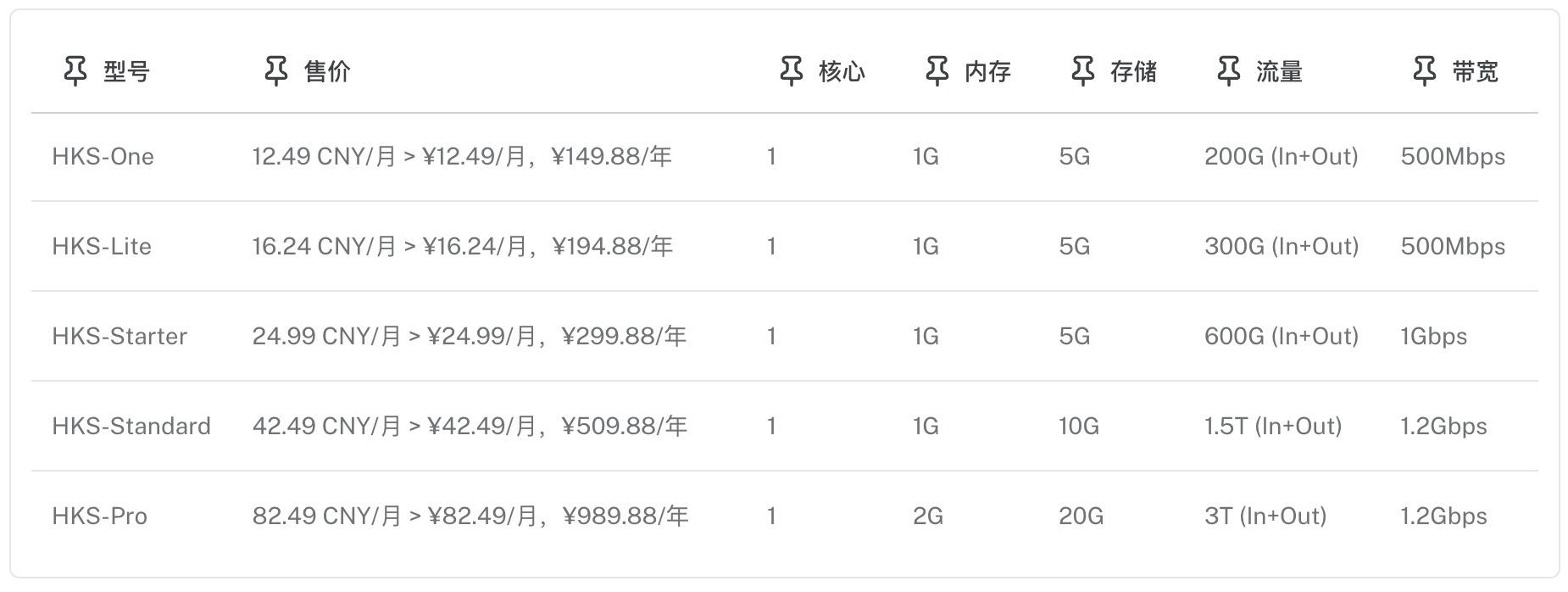The image size is (1568, 592).
Task: Click the pin icon beside 内存 header
Action: click(x=937, y=71)
